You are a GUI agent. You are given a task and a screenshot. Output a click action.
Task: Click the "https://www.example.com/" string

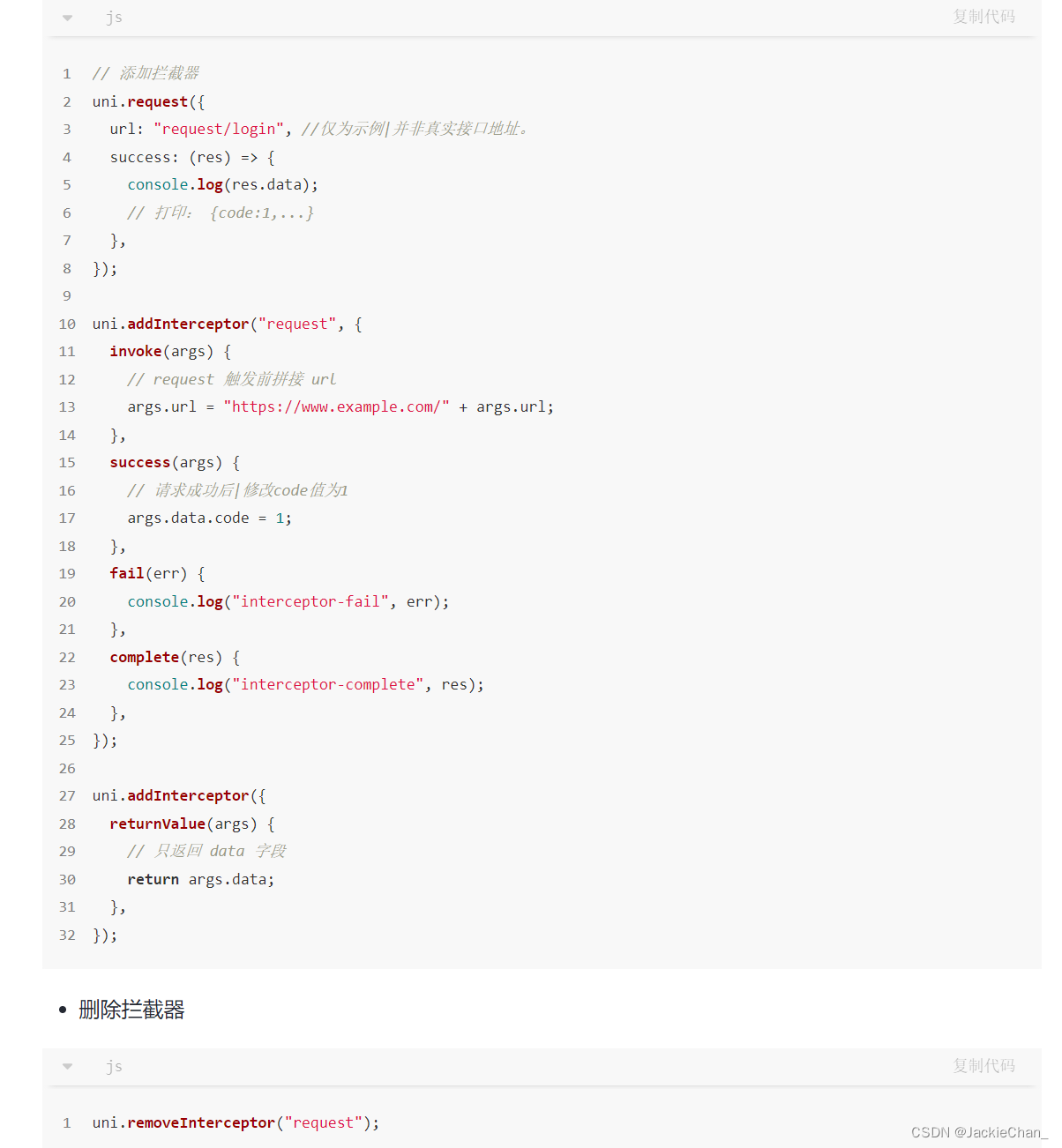tap(336, 407)
